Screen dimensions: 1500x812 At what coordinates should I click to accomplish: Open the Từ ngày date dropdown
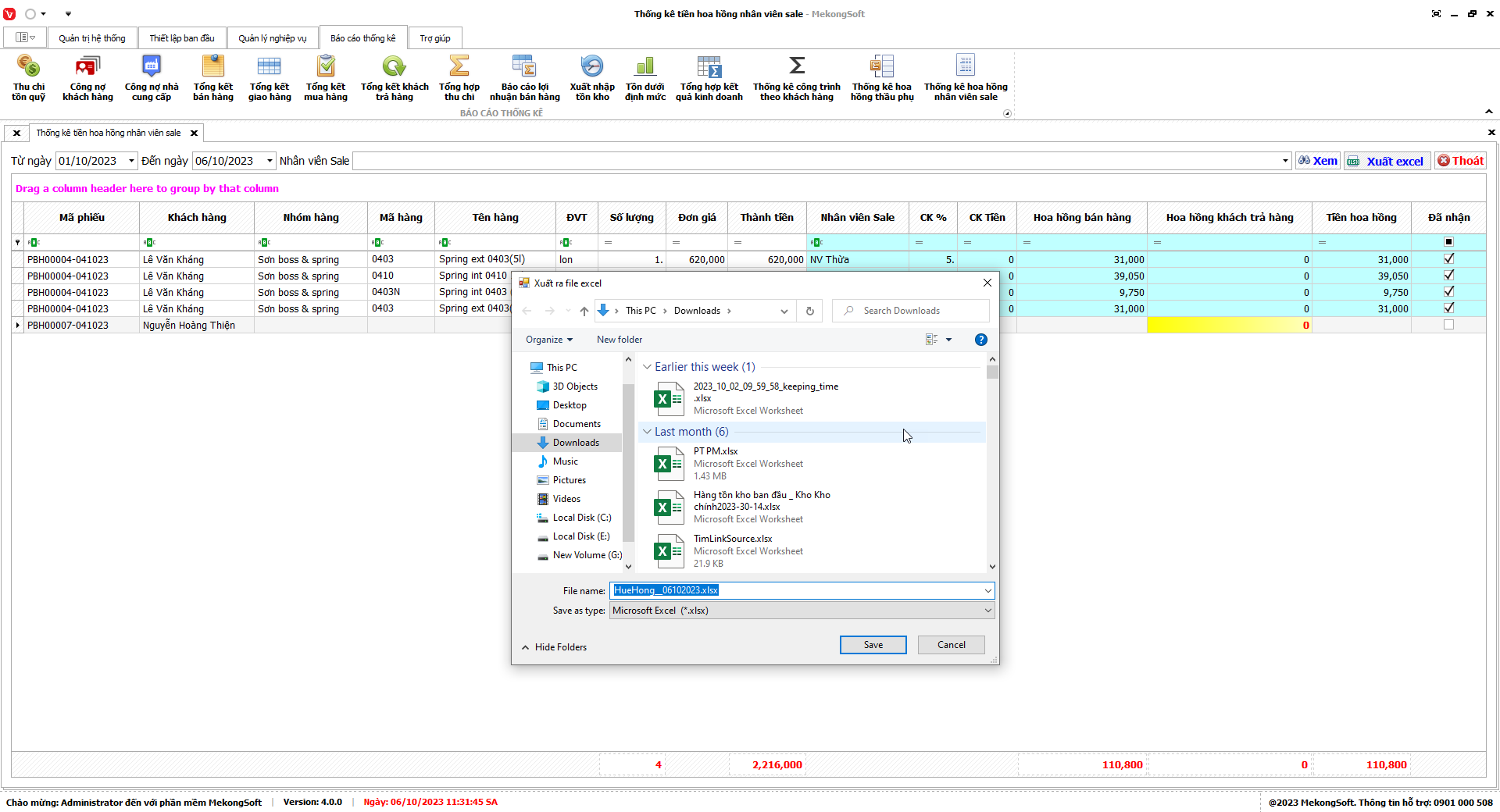click(131, 161)
